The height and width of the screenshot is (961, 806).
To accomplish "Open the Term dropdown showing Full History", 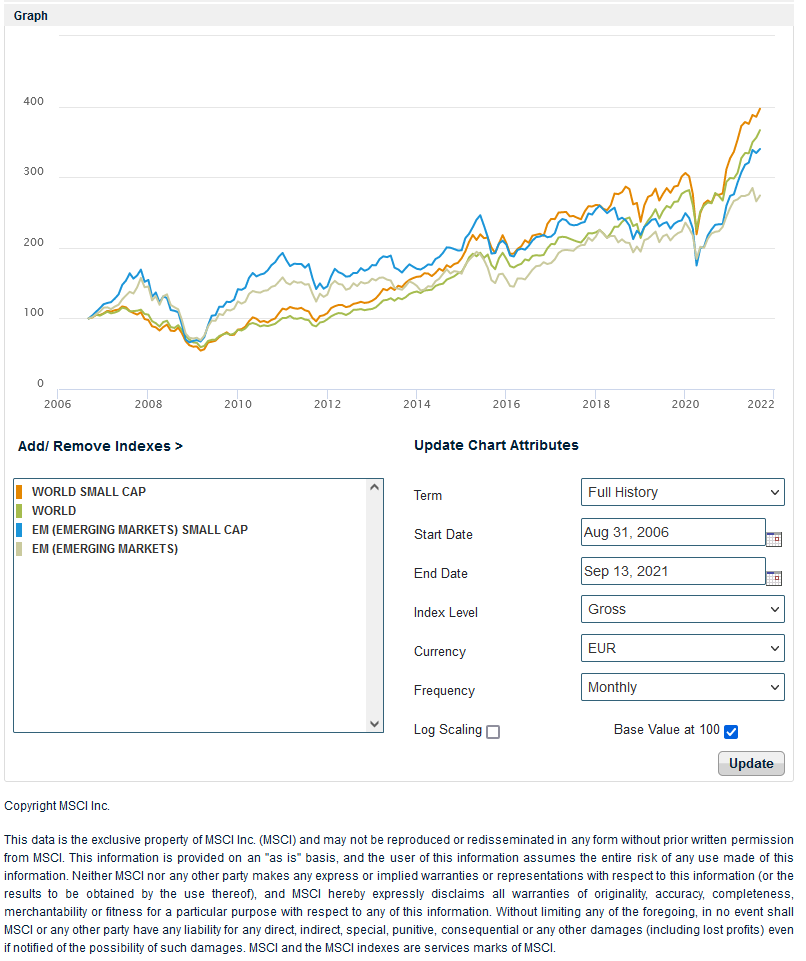I will [682, 492].
